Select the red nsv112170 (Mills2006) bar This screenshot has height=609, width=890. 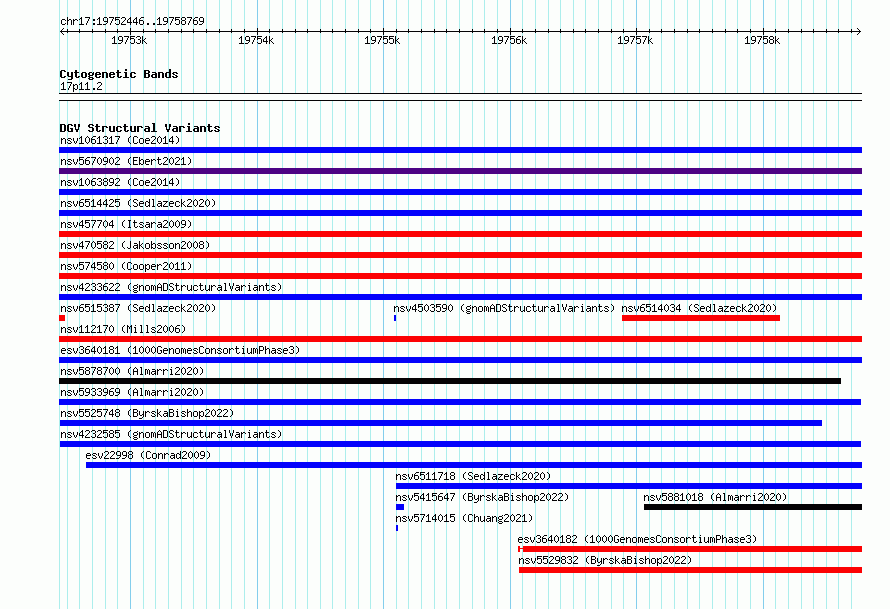(460, 339)
